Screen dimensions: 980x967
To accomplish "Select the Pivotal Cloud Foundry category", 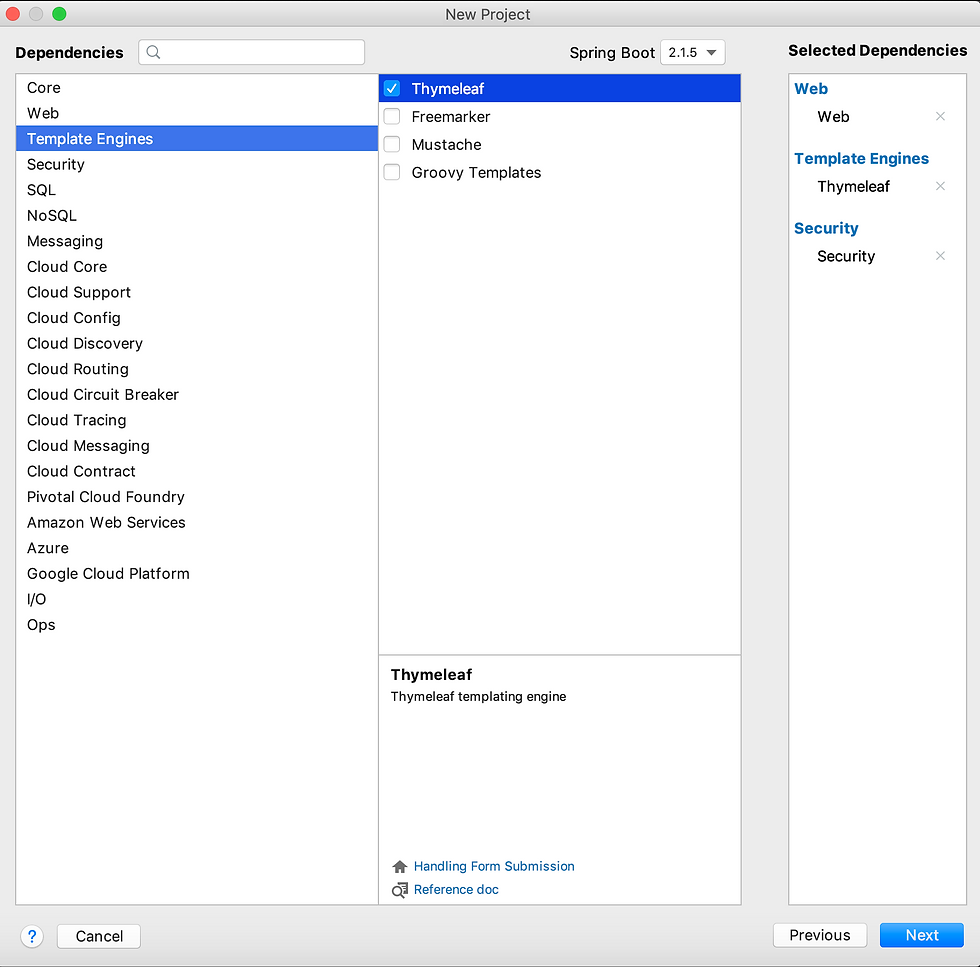I will [x=197, y=498].
